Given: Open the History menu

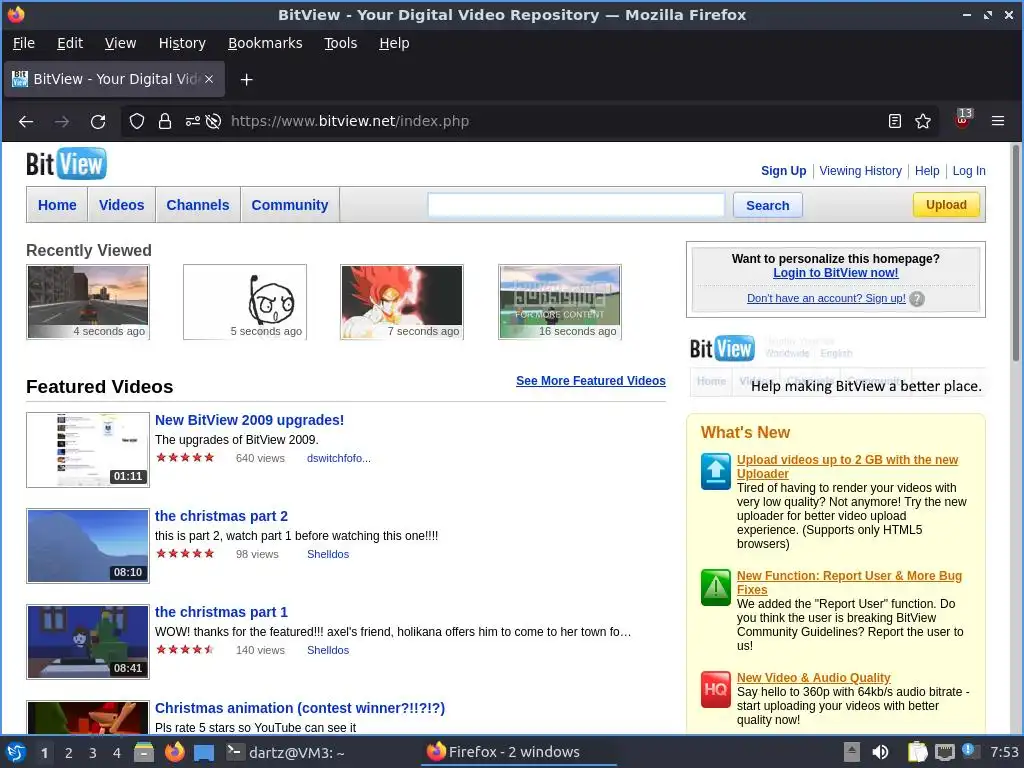Looking at the screenshot, I should coord(182,43).
